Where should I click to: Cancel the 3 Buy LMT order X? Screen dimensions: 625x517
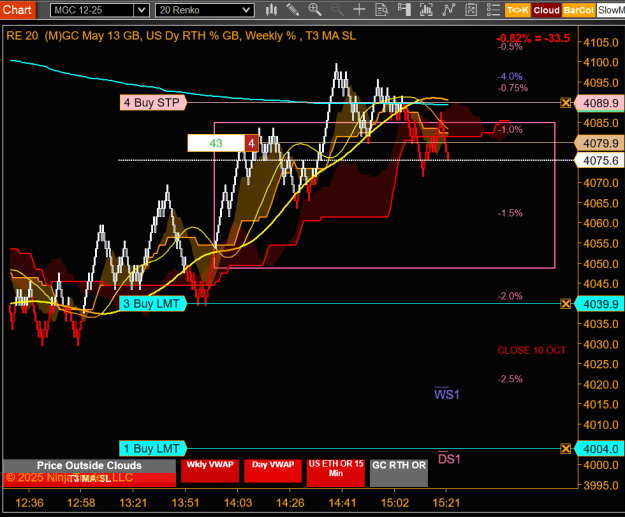coord(565,304)
